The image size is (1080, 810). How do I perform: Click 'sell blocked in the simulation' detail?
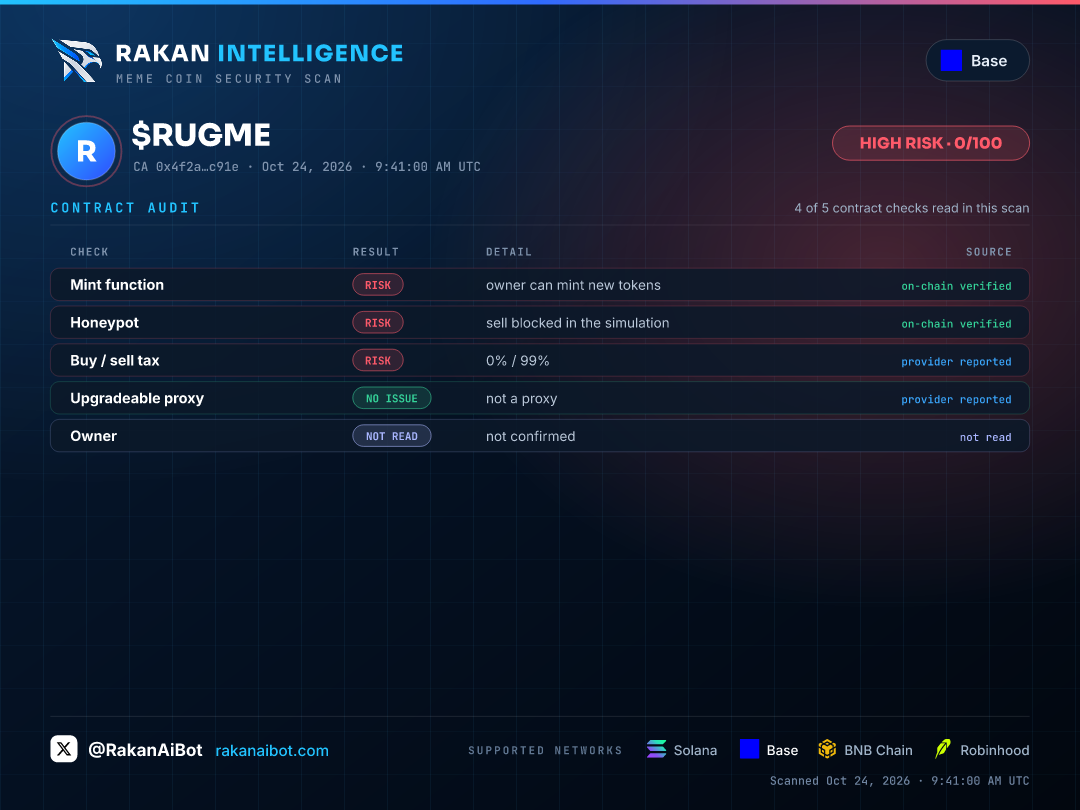[x=577, y=323]
